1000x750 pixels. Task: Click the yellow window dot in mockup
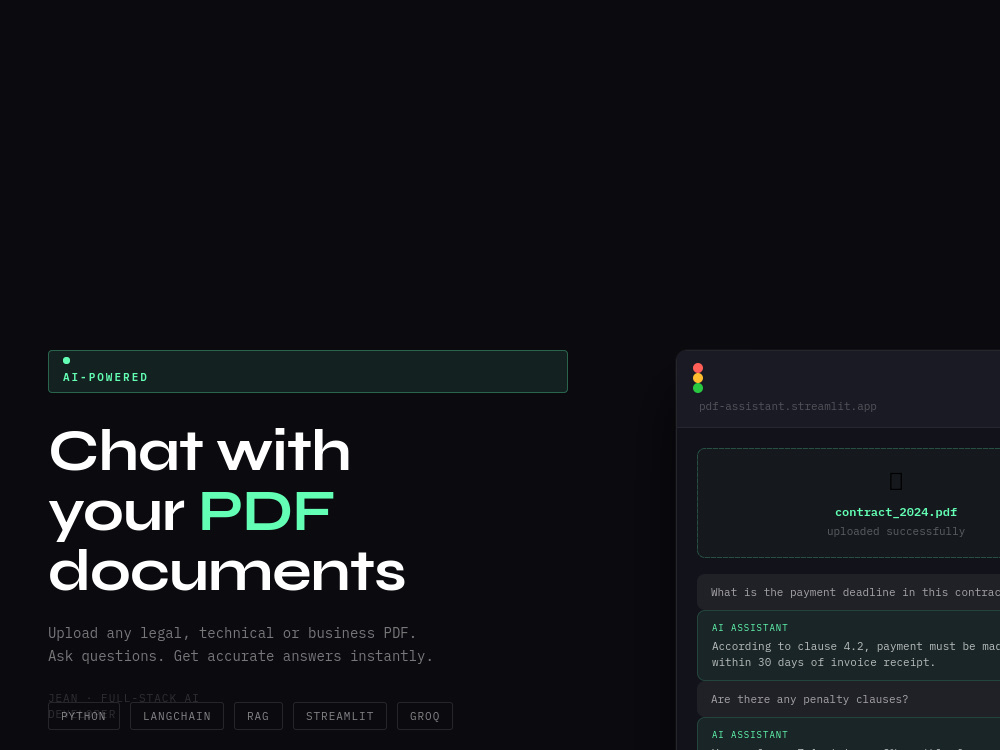click(698, 378)
